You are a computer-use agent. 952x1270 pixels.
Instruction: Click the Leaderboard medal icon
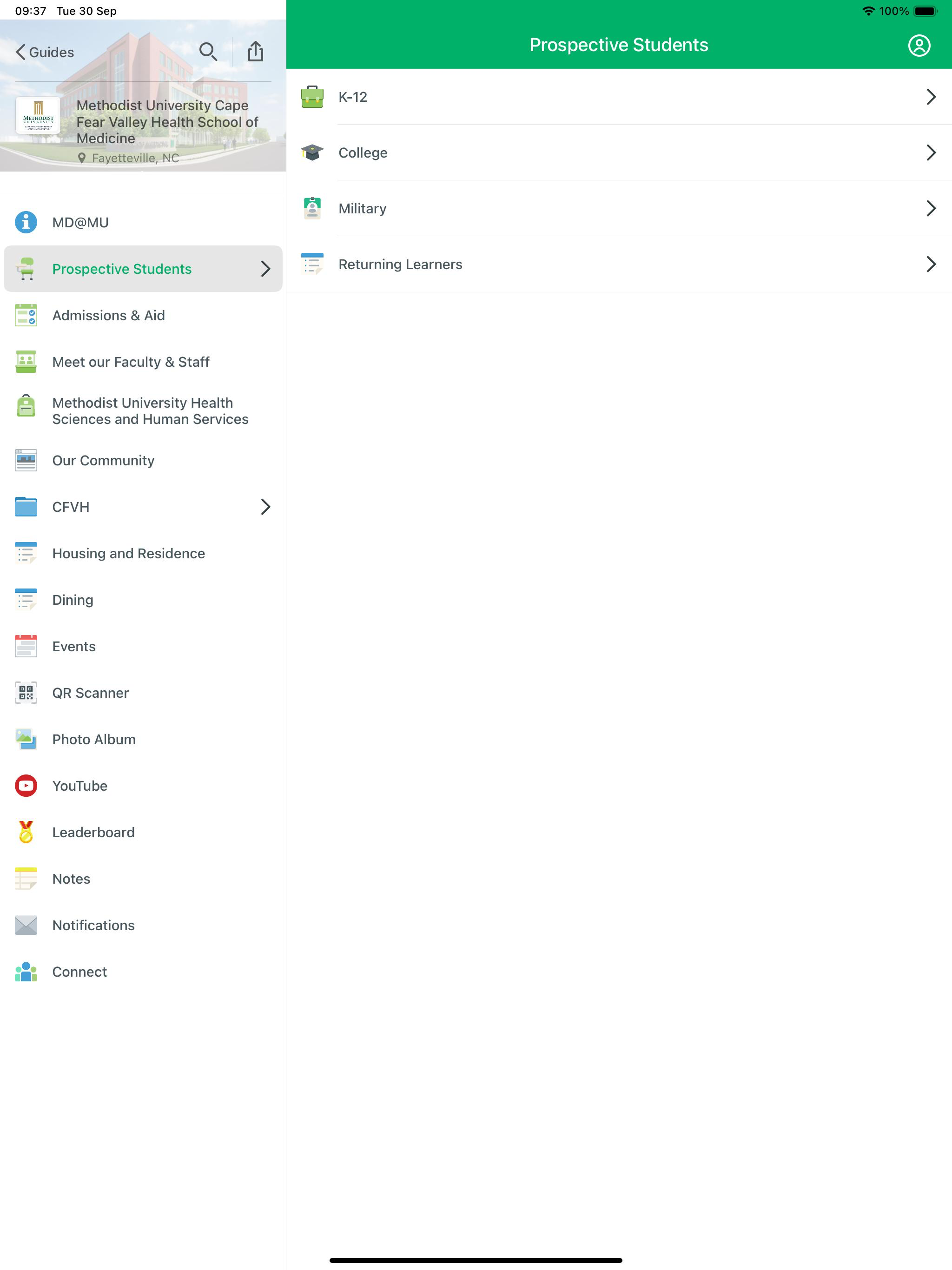click(26, 832)
